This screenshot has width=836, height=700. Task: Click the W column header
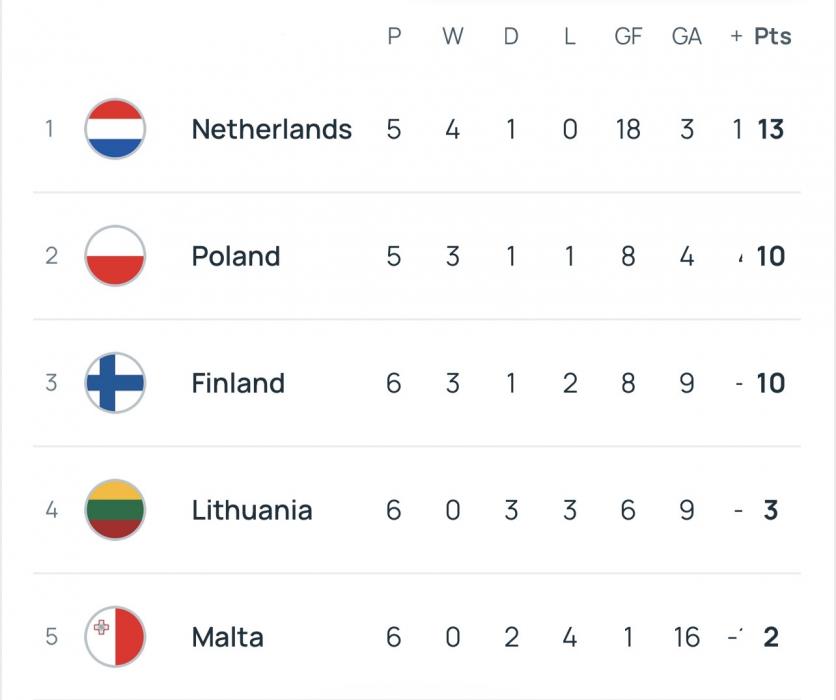click(452, 37)
